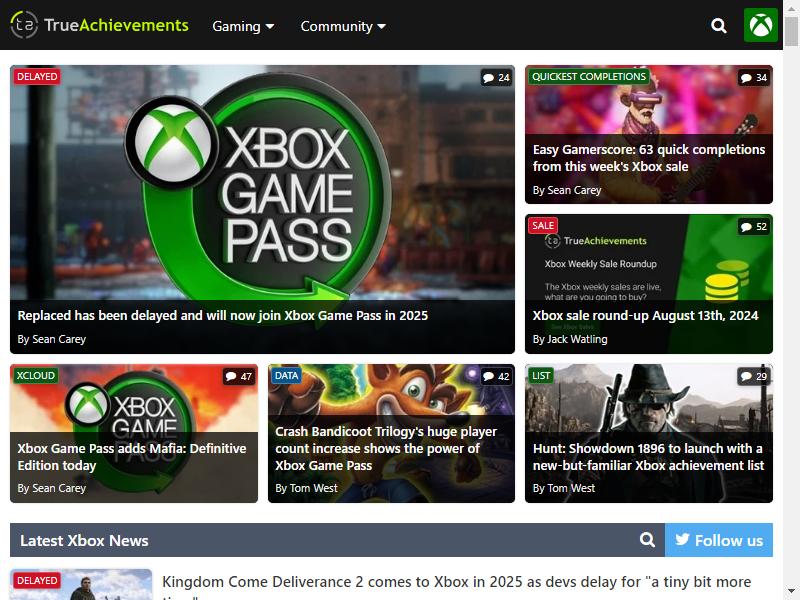Click the green Xbox logo button

(x=761, y=25)
